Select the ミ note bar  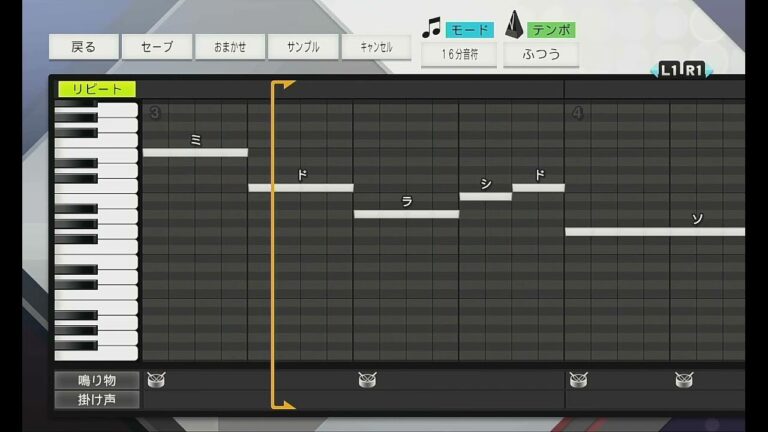[195, 152]
